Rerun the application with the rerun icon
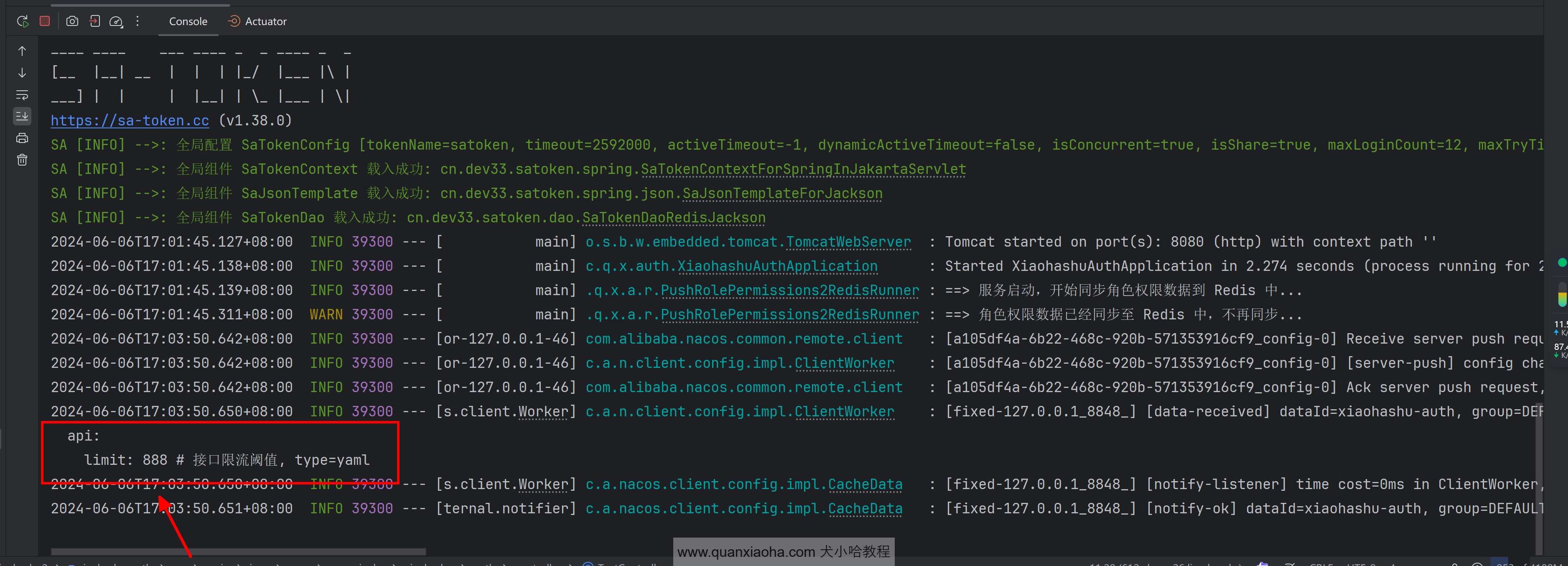Screen dimensions: 1568x566 click(23, 21)
